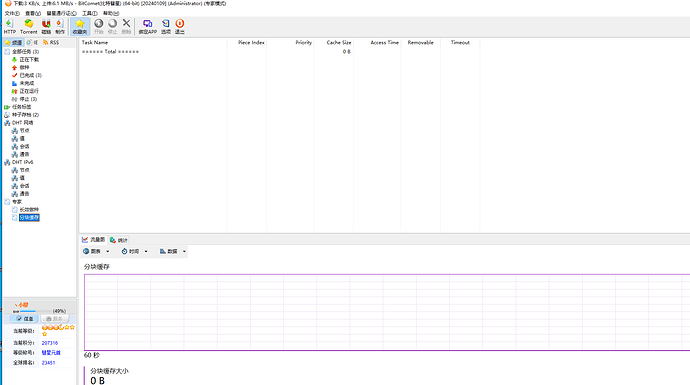Switch to the 统计 statistics tab
The width and height of the screenshot is (690, 385).
[119, 240]
